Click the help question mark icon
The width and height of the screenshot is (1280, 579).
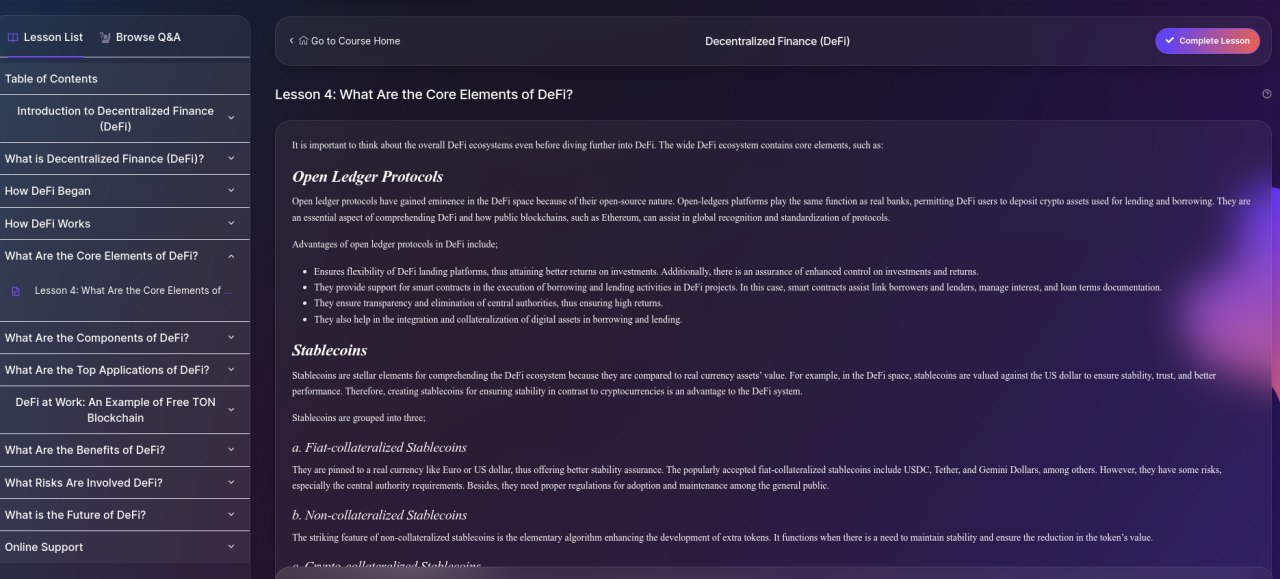coord(1267,94)
